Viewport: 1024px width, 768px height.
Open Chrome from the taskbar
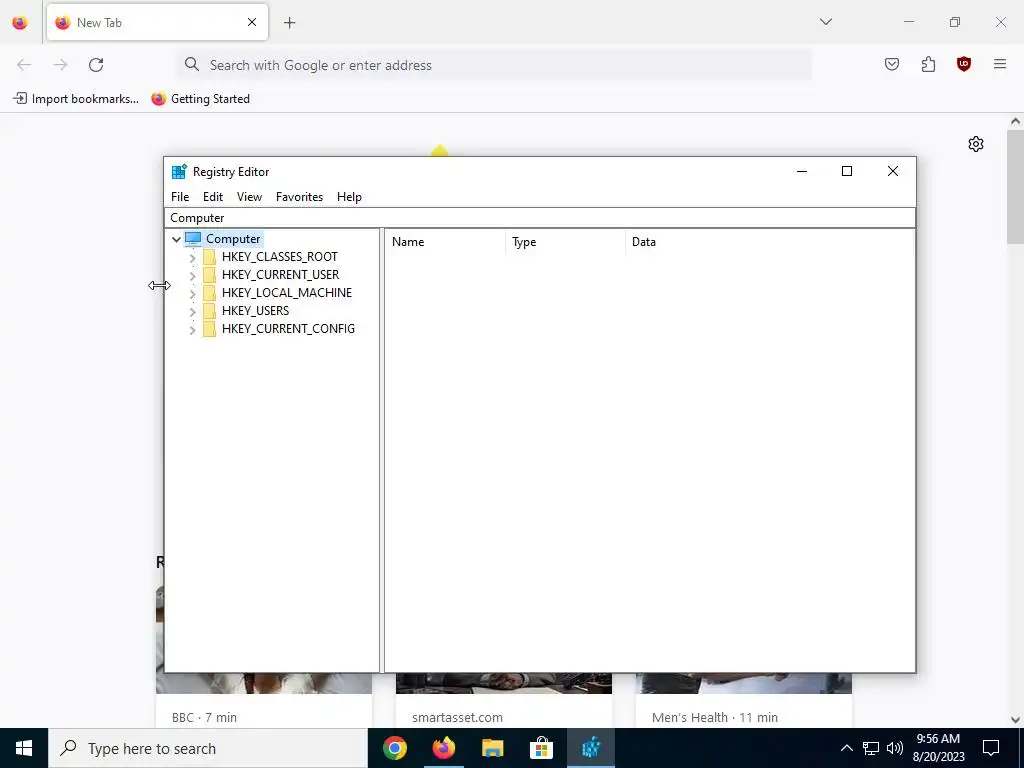click(394, 748)
